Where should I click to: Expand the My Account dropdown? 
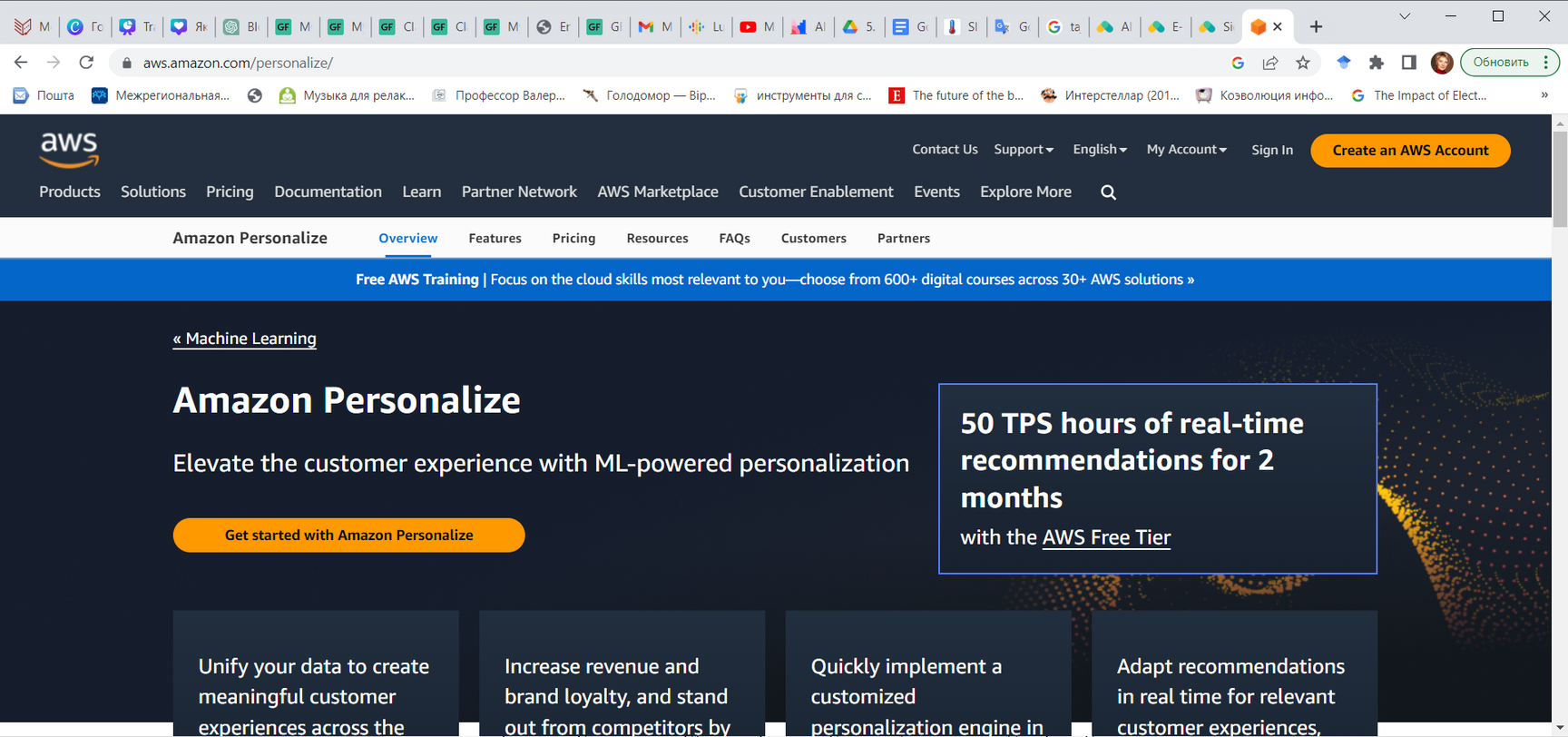point(1187,150)
